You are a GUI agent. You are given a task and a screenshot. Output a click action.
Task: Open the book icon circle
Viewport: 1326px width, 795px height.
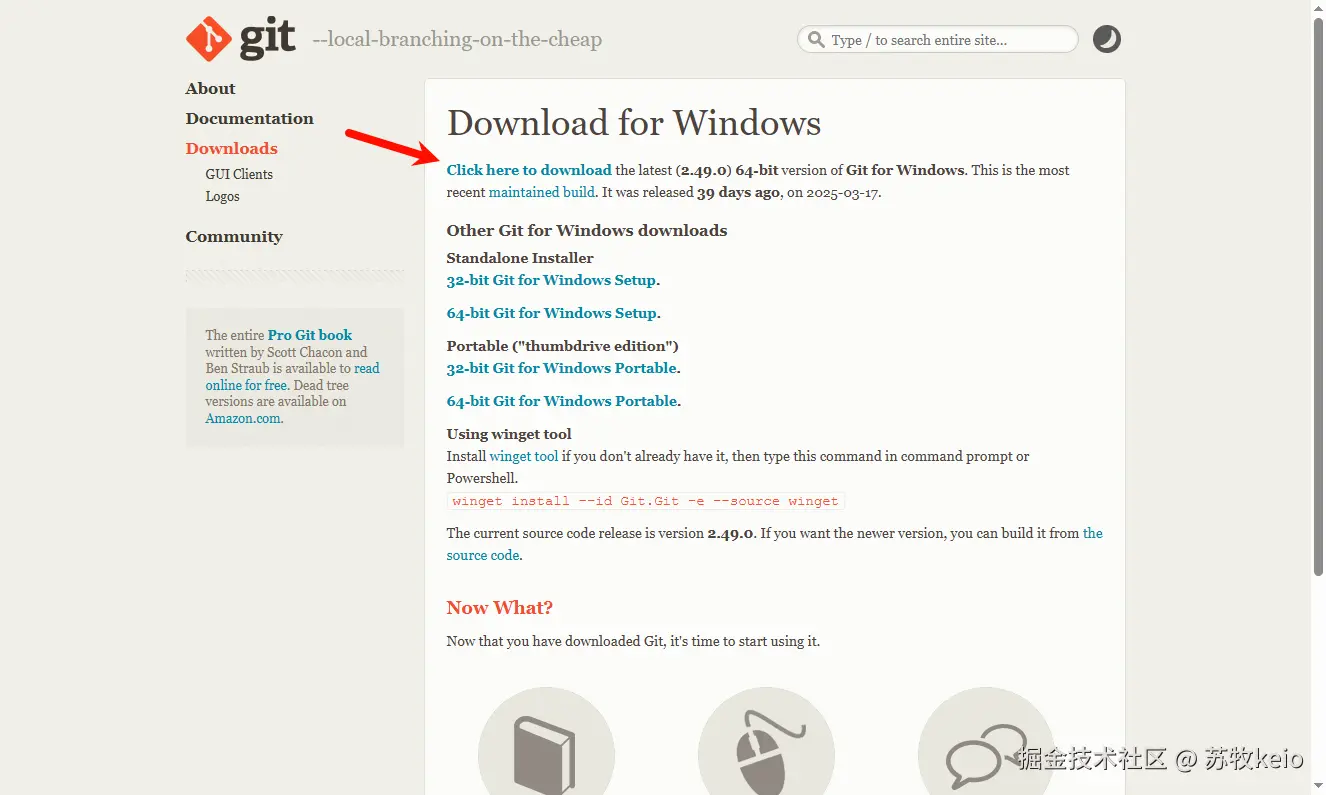[546, 741]
